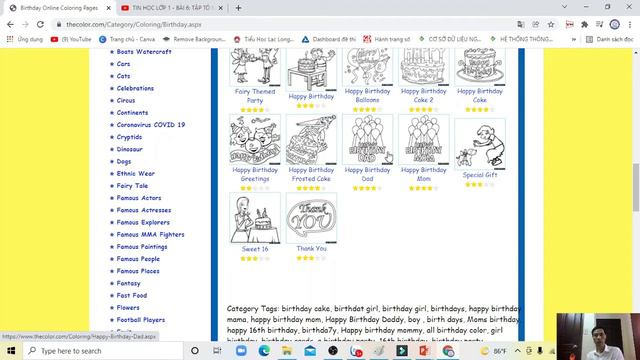640x360 pixels.
Task: Close the Birthday Online Coloring Pages tab
Action: tap(109, 8)
